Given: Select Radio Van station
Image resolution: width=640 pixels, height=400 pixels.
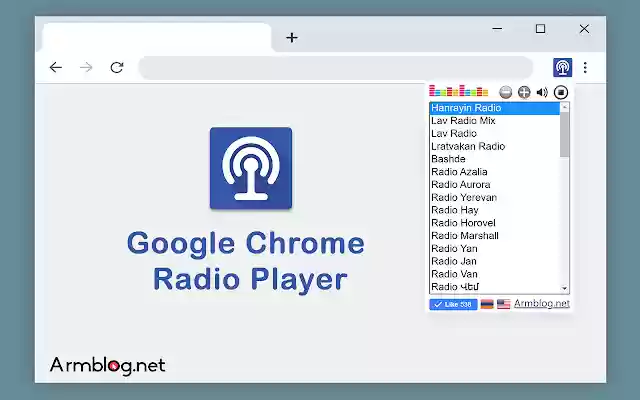Looking at the screenshot, I should coord(495,274).
